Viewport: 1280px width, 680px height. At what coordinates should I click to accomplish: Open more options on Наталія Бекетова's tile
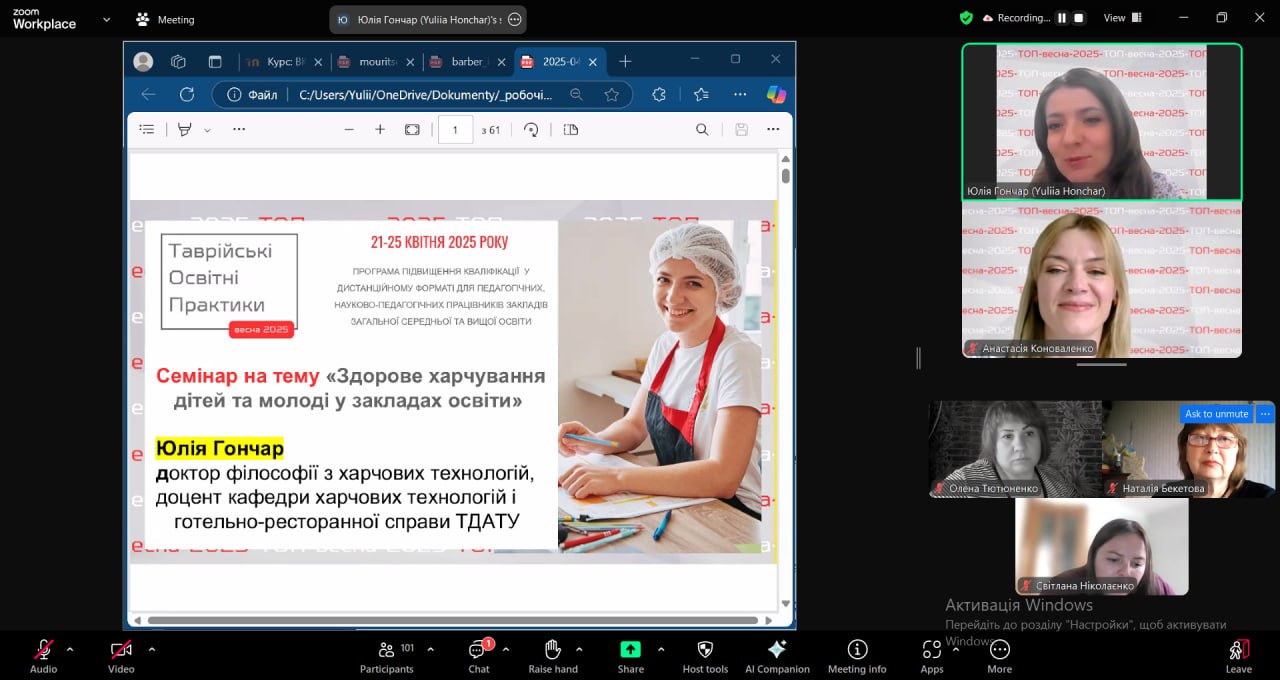tap(1265, 414)
